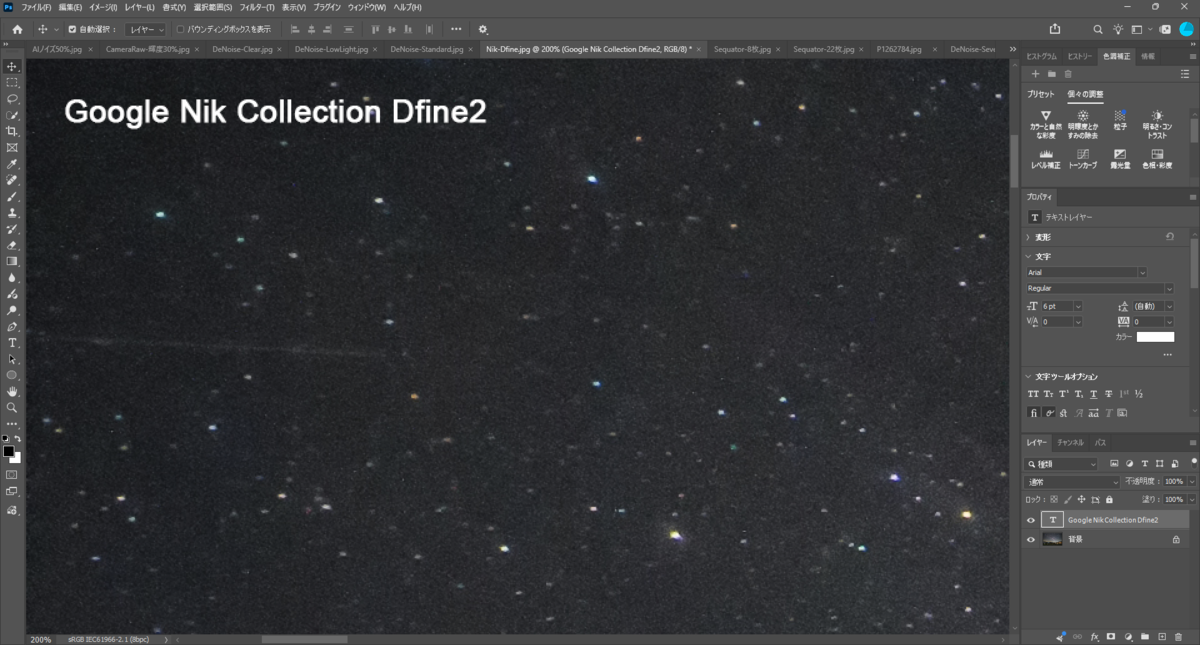Image resolution: width=1200 pixels, height=645 pixels.
Task: Hide the 背景 background layer
Action: [1031, 539]
